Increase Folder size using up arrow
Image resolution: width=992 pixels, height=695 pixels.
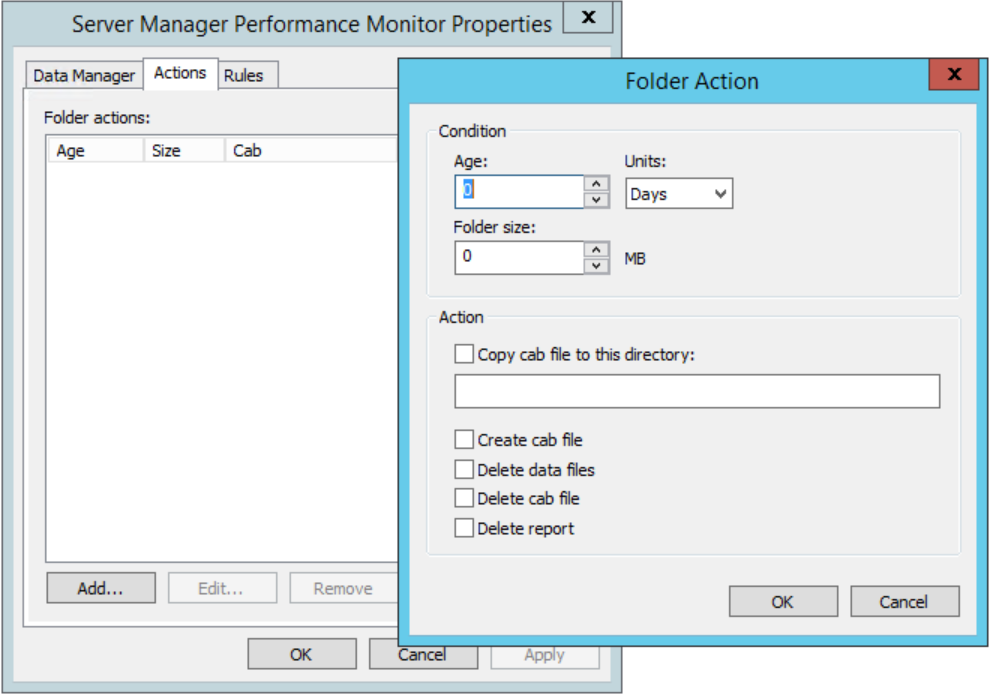pyautogui.click(x=597, y=250)
